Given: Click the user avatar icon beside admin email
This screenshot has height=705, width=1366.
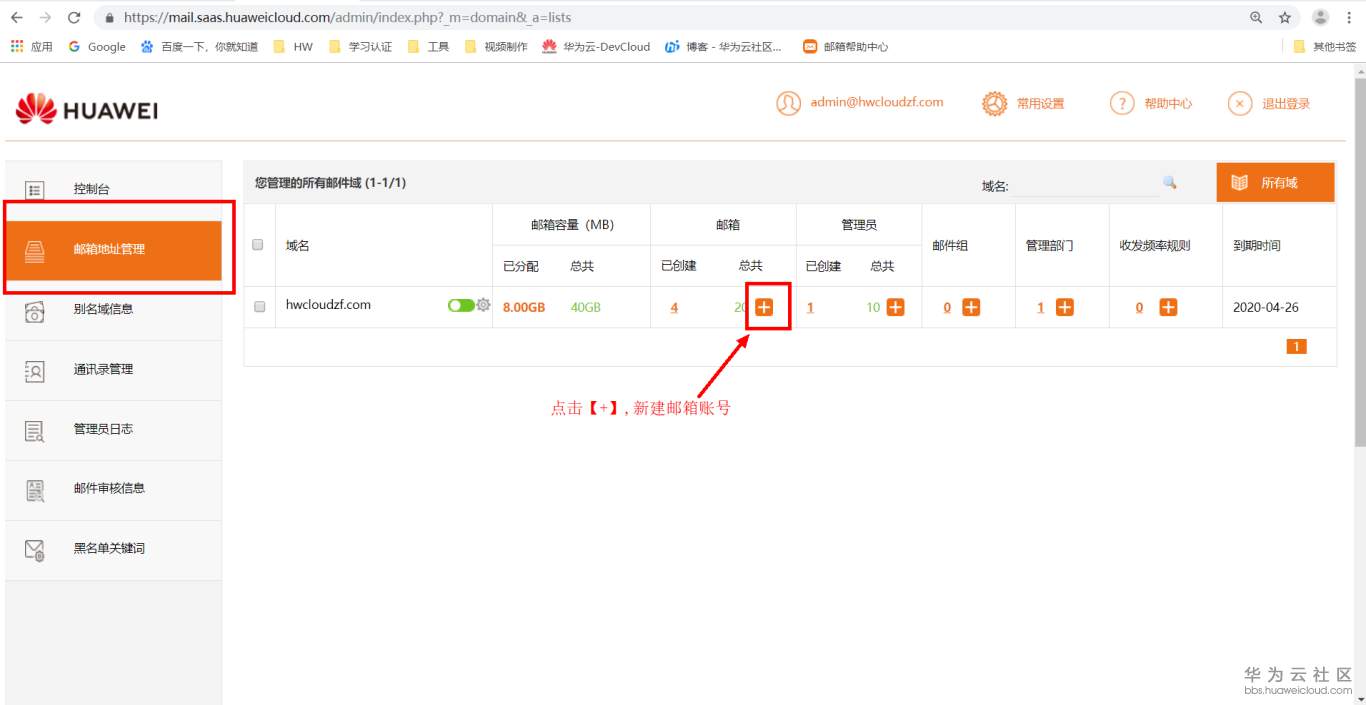Looking at the screenshot, I should pos(789,103).
